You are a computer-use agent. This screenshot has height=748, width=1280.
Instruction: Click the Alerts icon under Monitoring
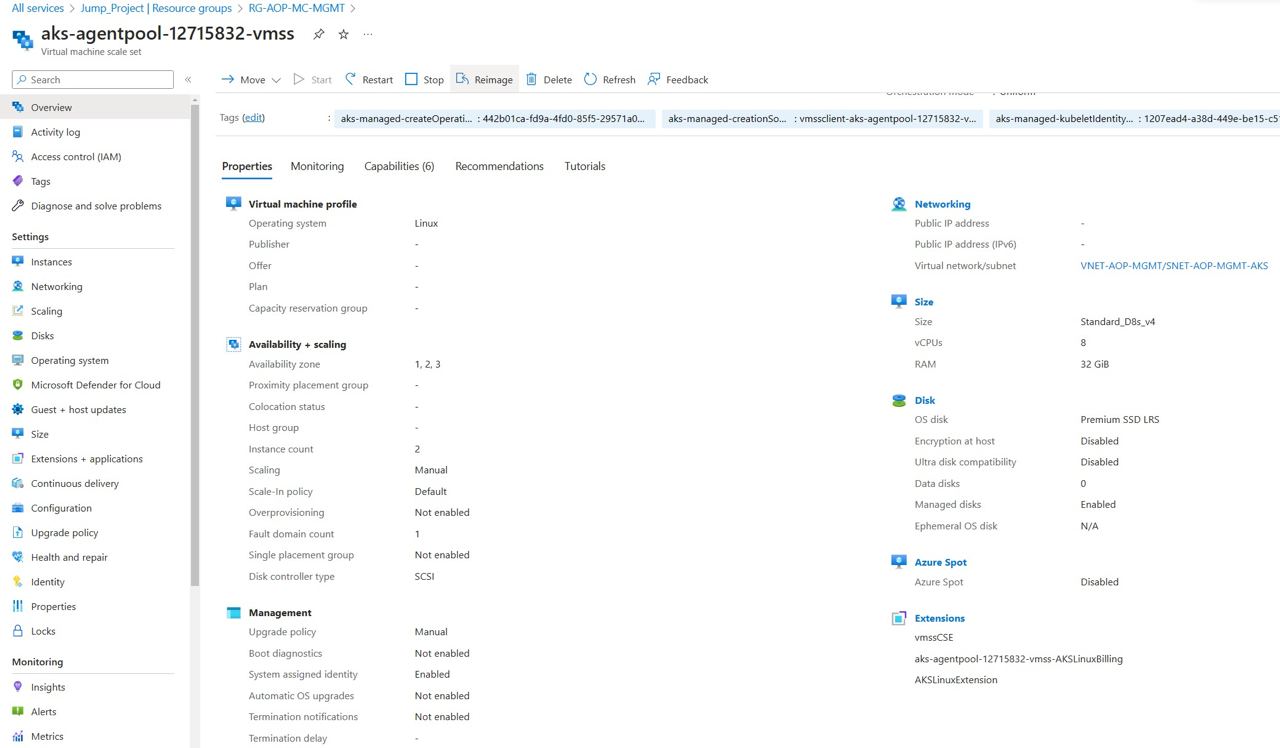click(x=18, y=712)
